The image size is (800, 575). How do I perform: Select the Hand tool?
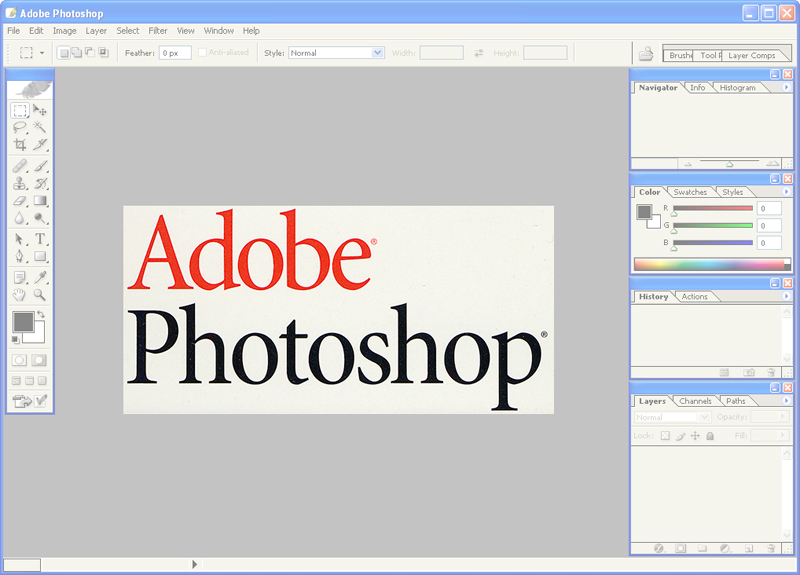[x=20, y=294]
